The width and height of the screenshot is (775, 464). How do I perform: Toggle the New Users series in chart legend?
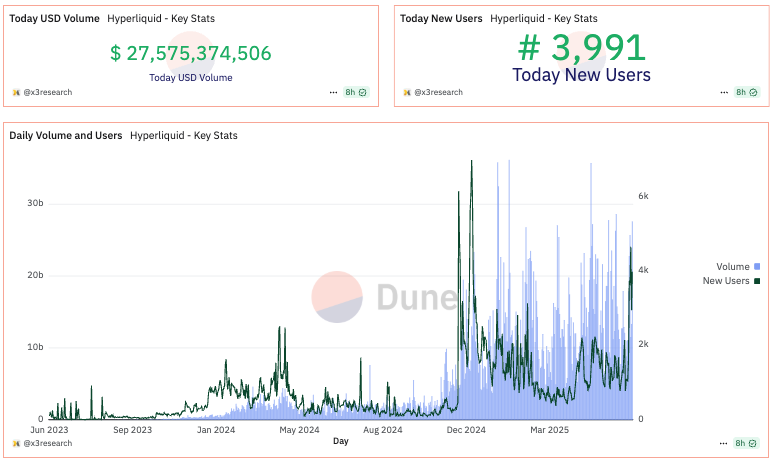click(x=731, y=281)
